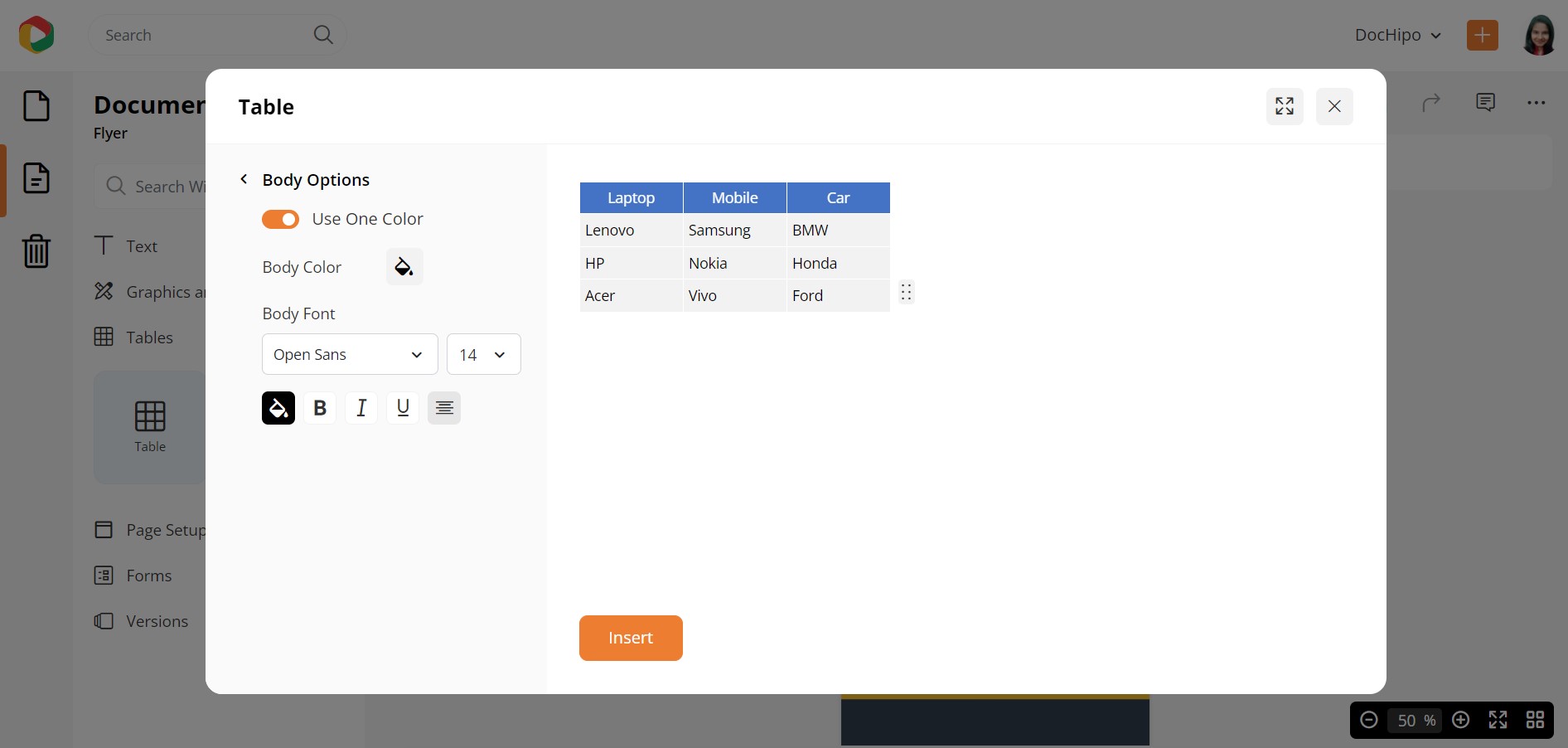The image size is (1568, 748).
Task: Click the DocHipo logo icon
Action: click(x=36, y=35)
